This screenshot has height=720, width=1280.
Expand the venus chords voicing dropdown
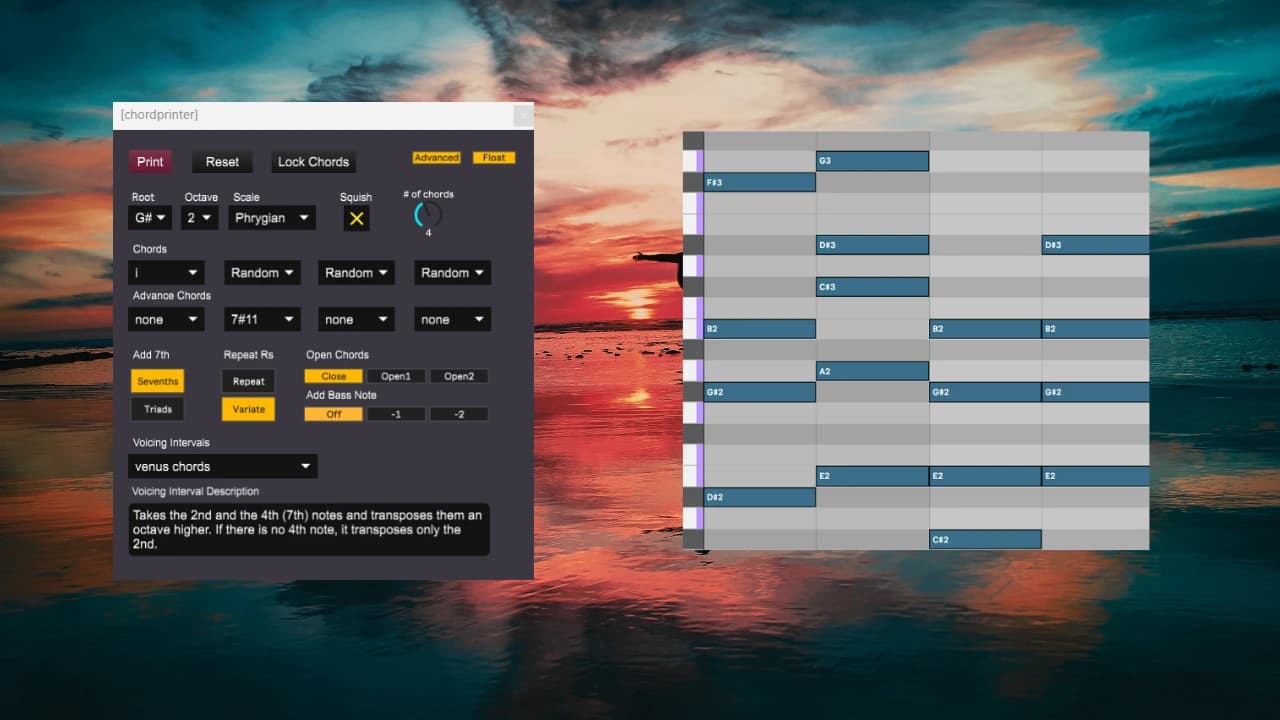[x=222, y=466]
